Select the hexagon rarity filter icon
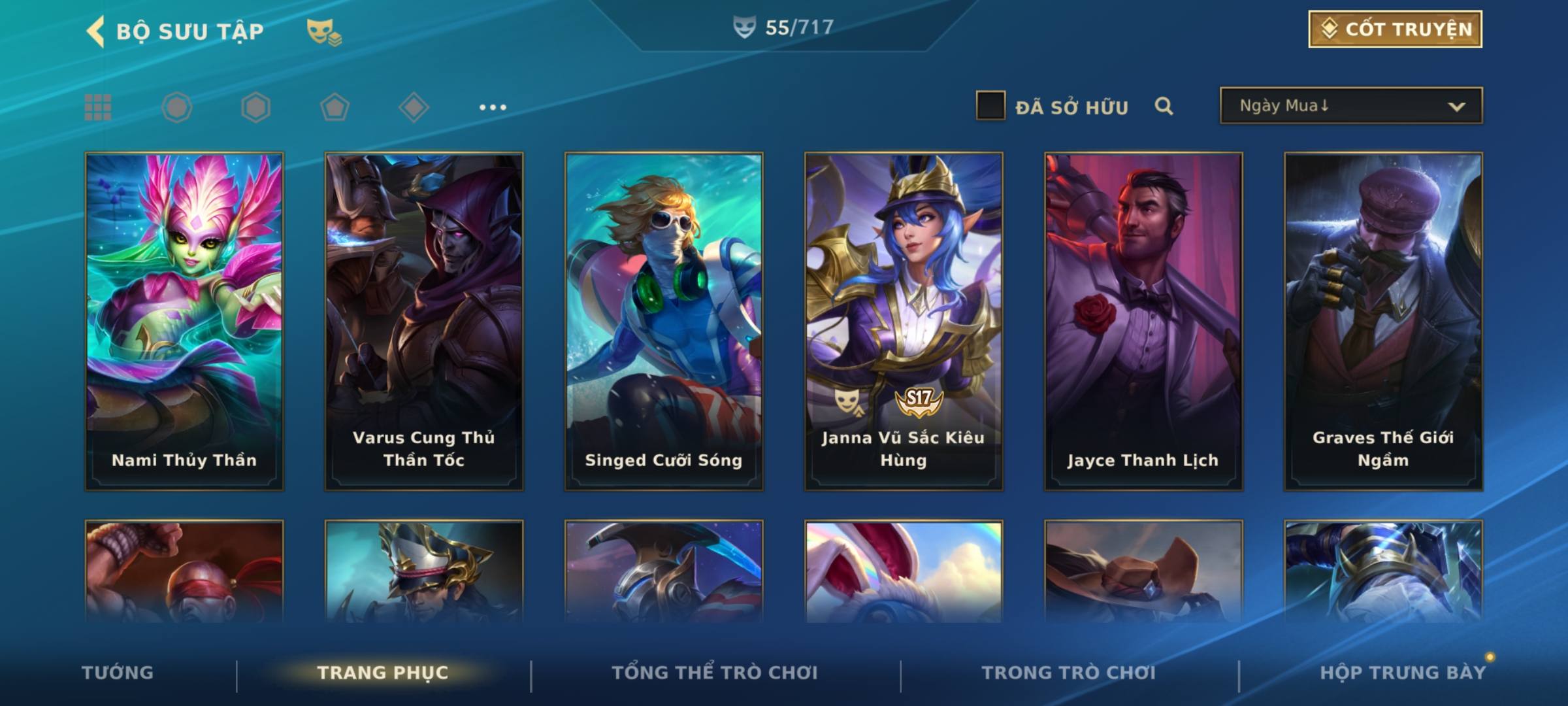The width and height of the screenshot is (1568, 706). click(255, 107)
